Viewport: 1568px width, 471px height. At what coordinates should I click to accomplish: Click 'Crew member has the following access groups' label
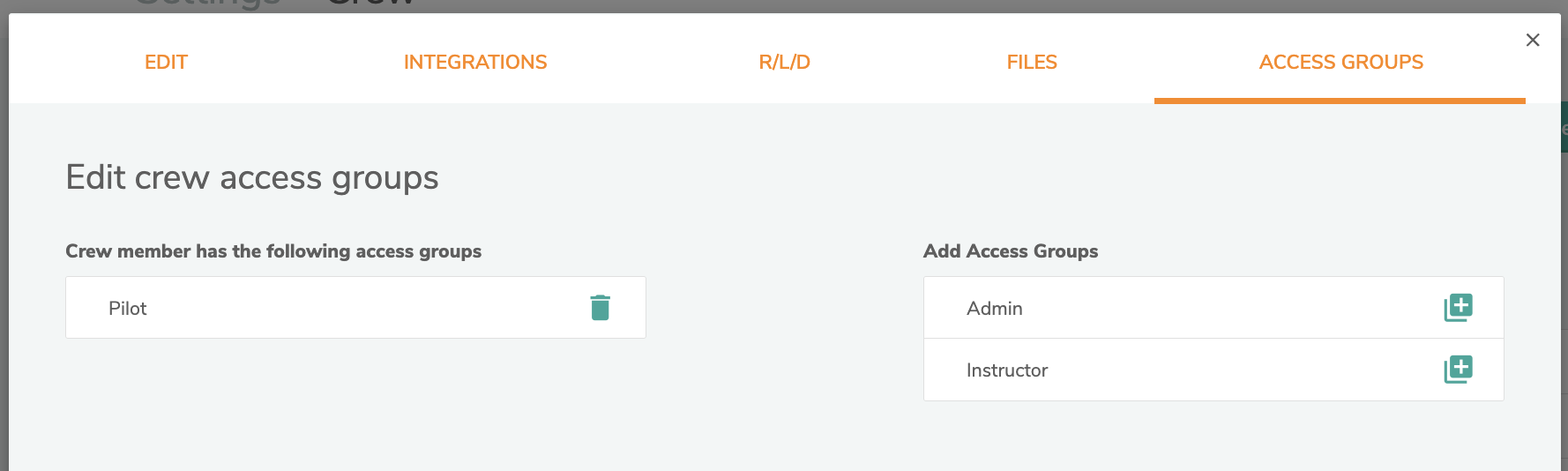pos(273,251)
